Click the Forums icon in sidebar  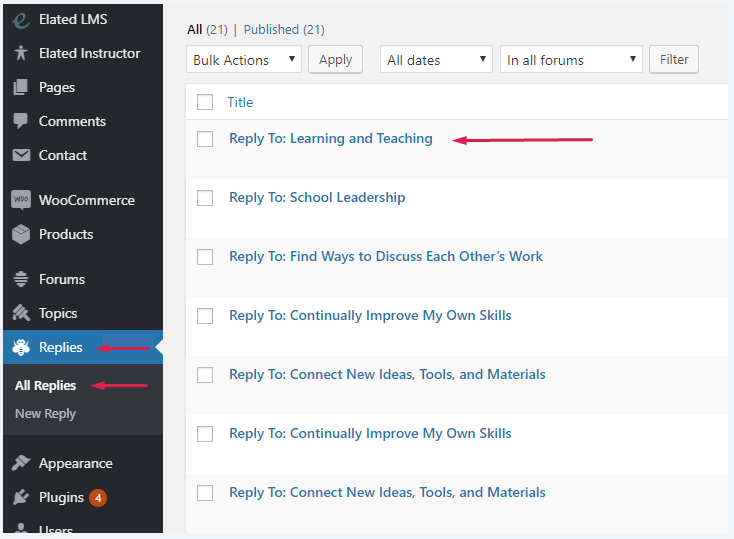pos(21,279)
